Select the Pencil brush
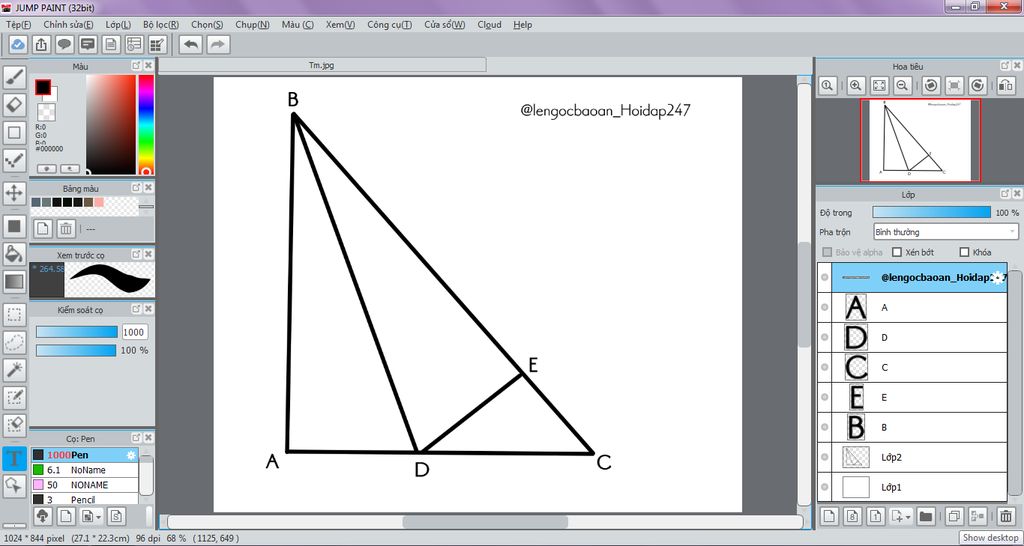This screenshot has height=546, width=1024. 85,500
